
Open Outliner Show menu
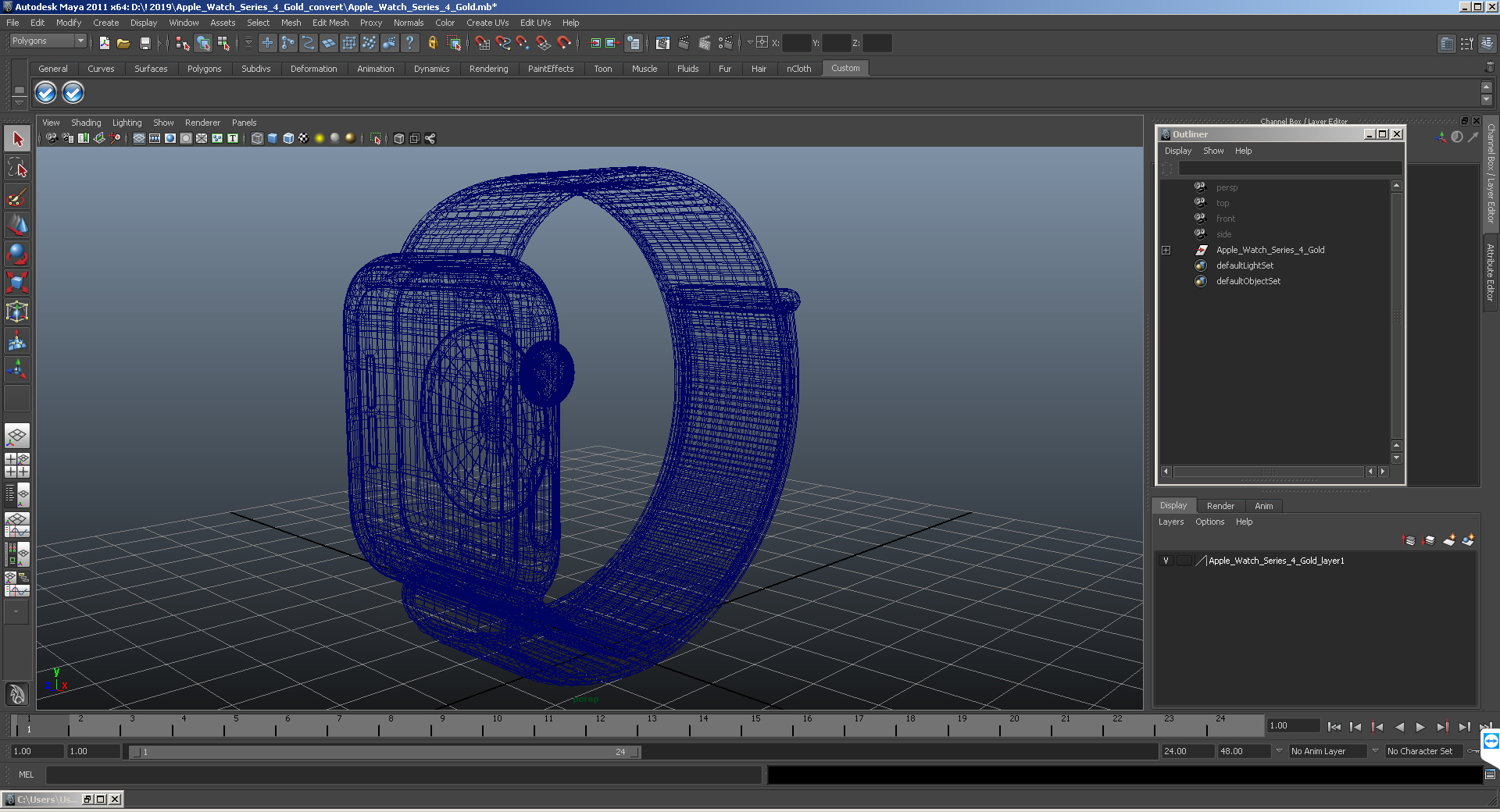pyautogui.click(x=1213, y=151)
